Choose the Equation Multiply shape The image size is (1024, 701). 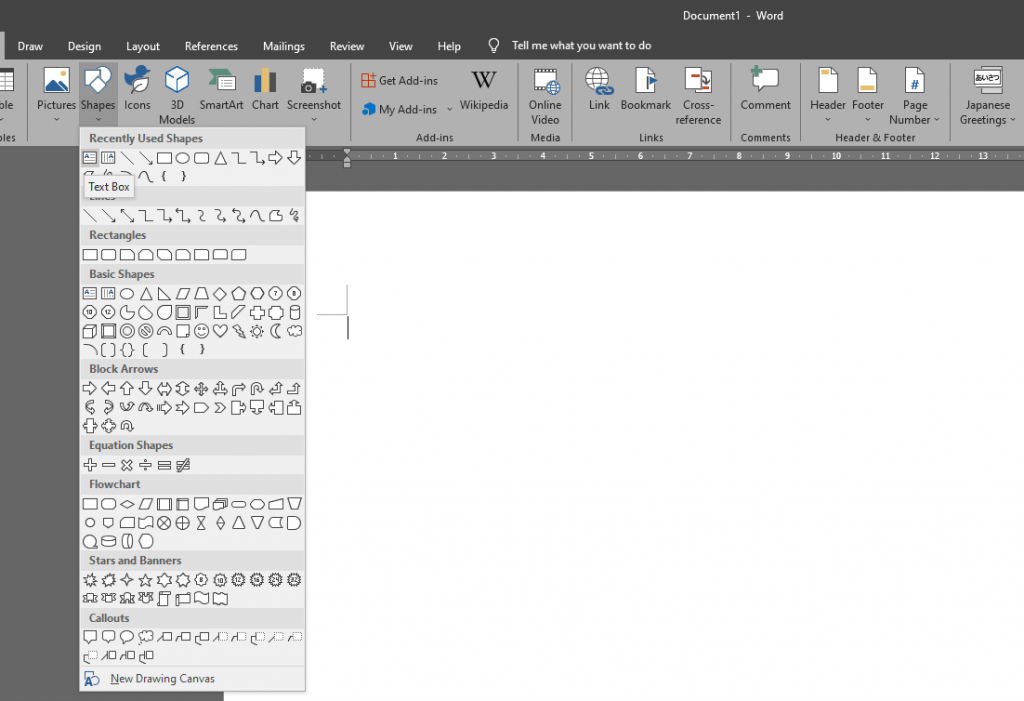click(126, 465)
